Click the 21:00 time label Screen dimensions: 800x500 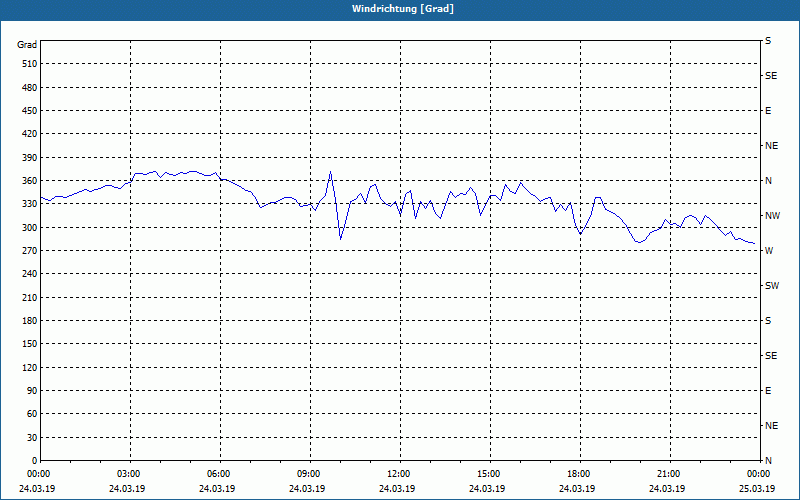point(668,474)
